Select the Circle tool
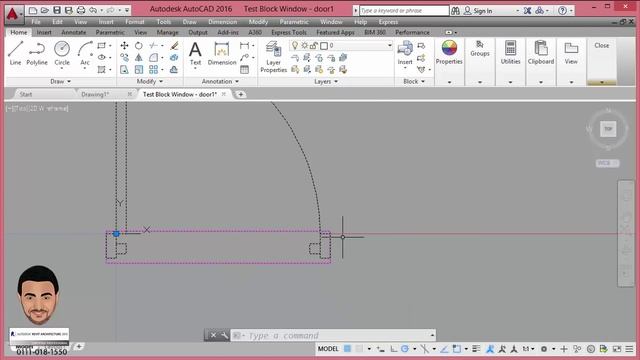 point(62,53)
